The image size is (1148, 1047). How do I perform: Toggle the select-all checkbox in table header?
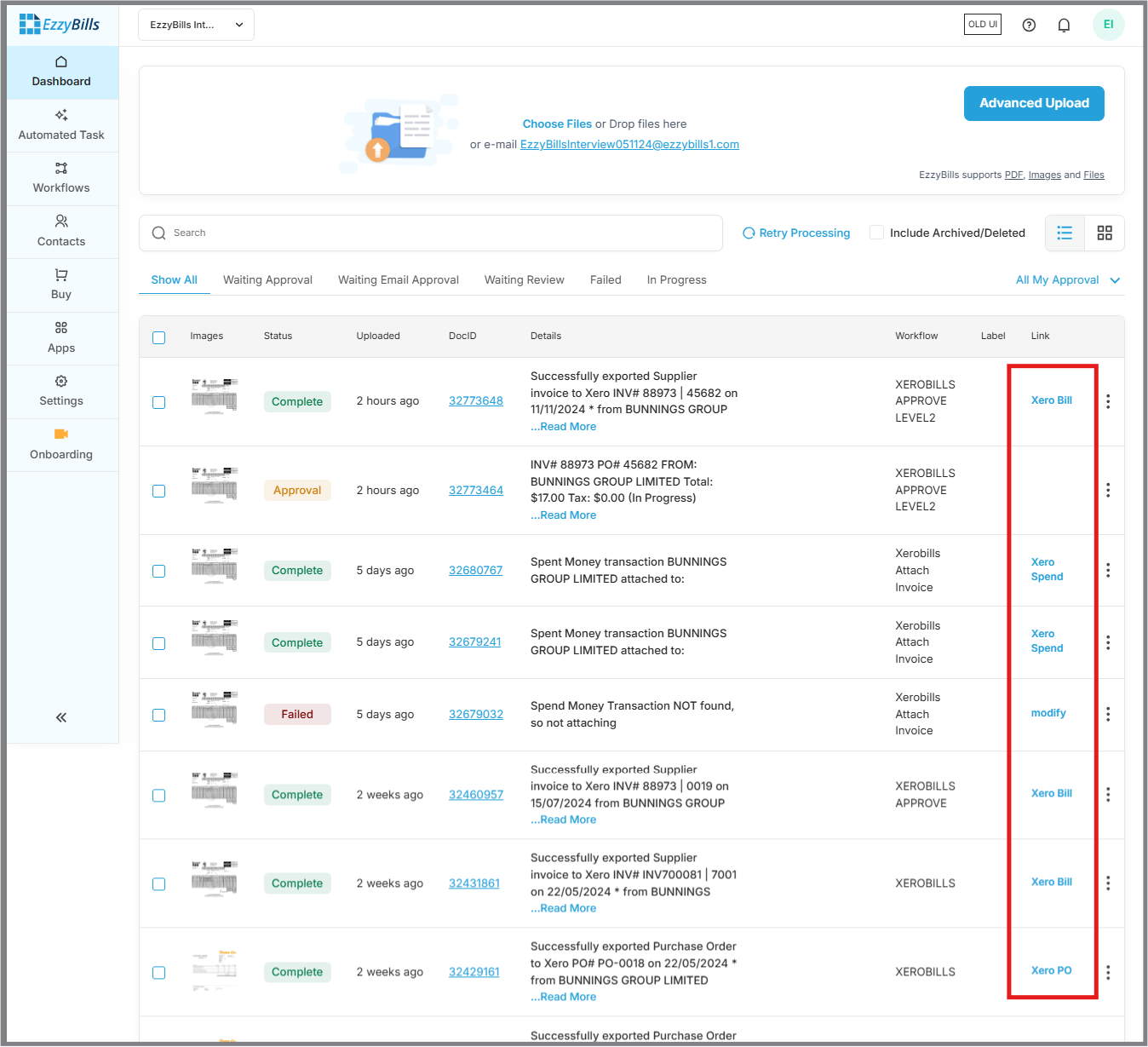tap(158, 337)
